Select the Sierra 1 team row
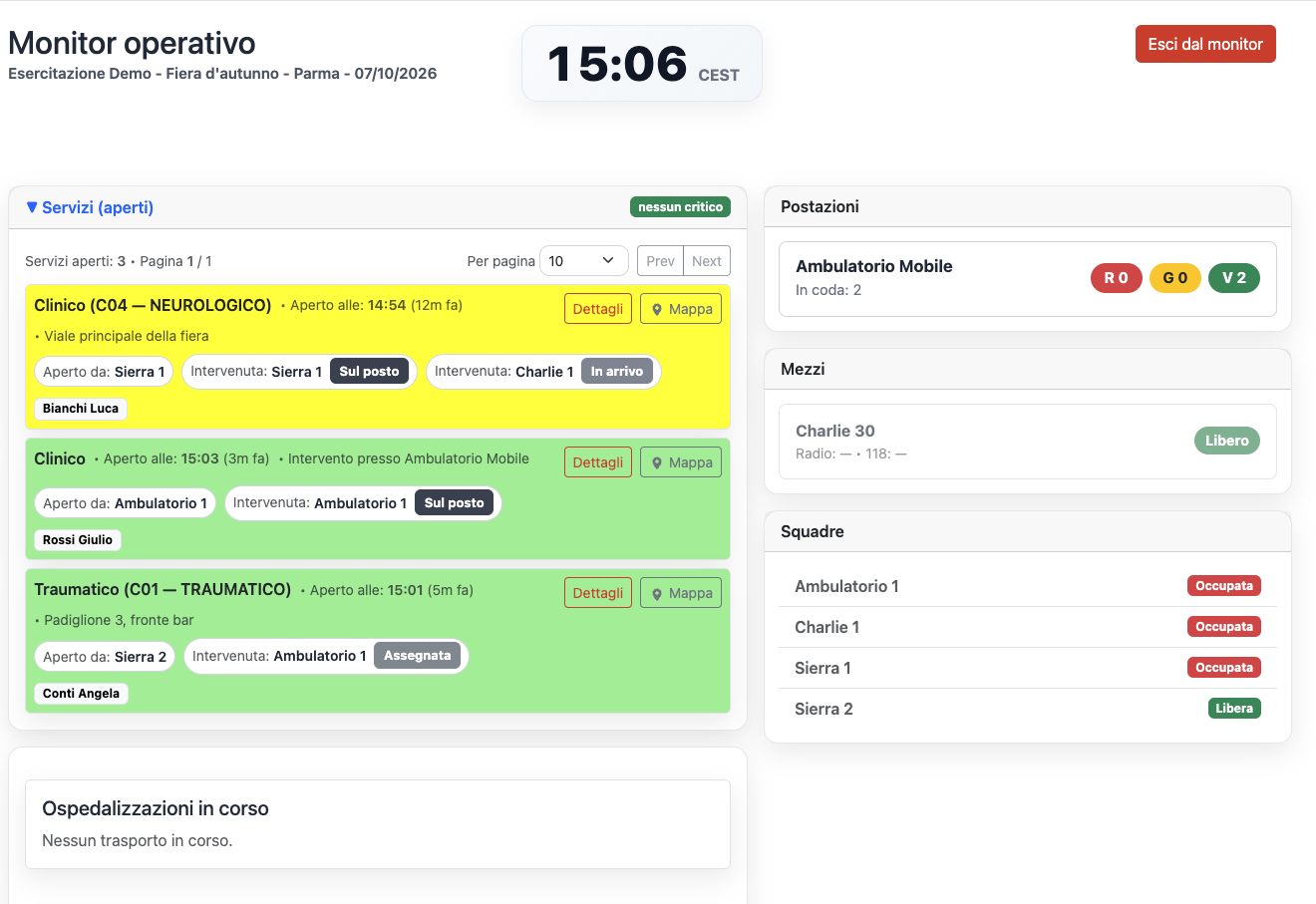The width and height of the screenshot is (1316, 904). coord(1028,668)
